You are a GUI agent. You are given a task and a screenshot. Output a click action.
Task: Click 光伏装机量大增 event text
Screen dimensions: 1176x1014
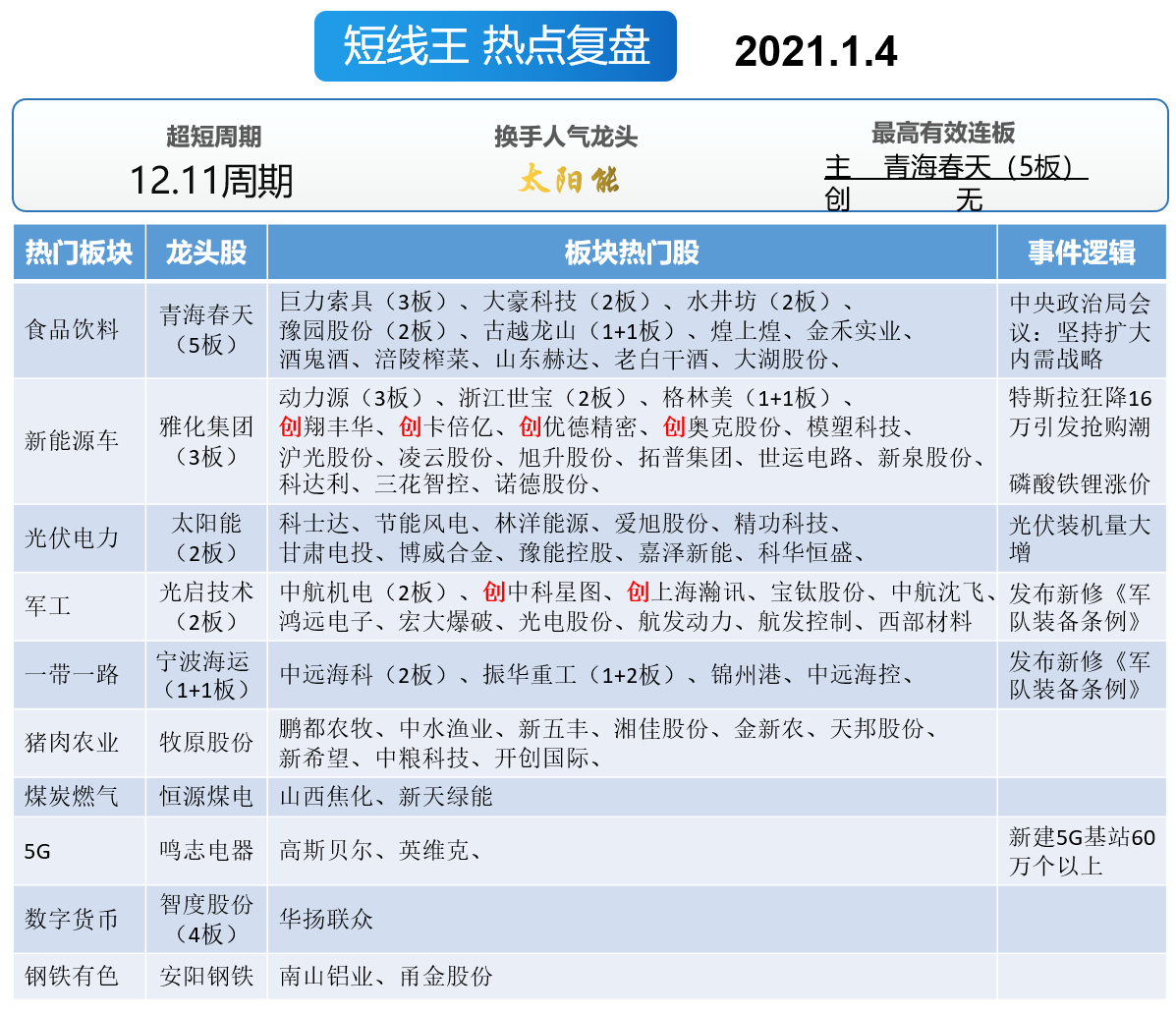pos(1080,538)
